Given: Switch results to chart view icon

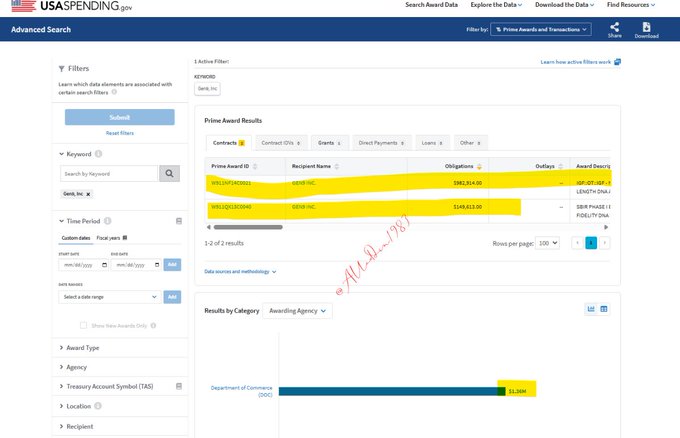Looking at the screenshot, I should click(590, 309).
